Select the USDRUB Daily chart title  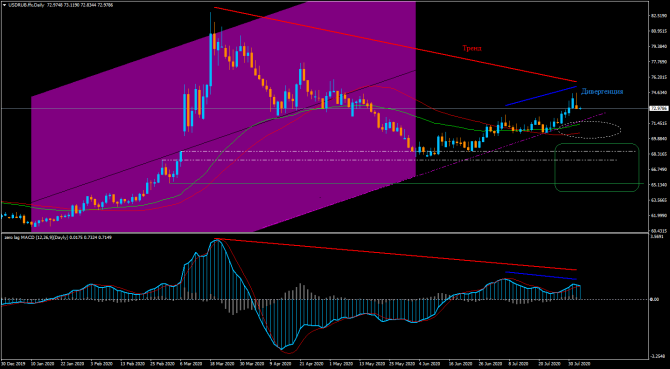click(22, 4)
